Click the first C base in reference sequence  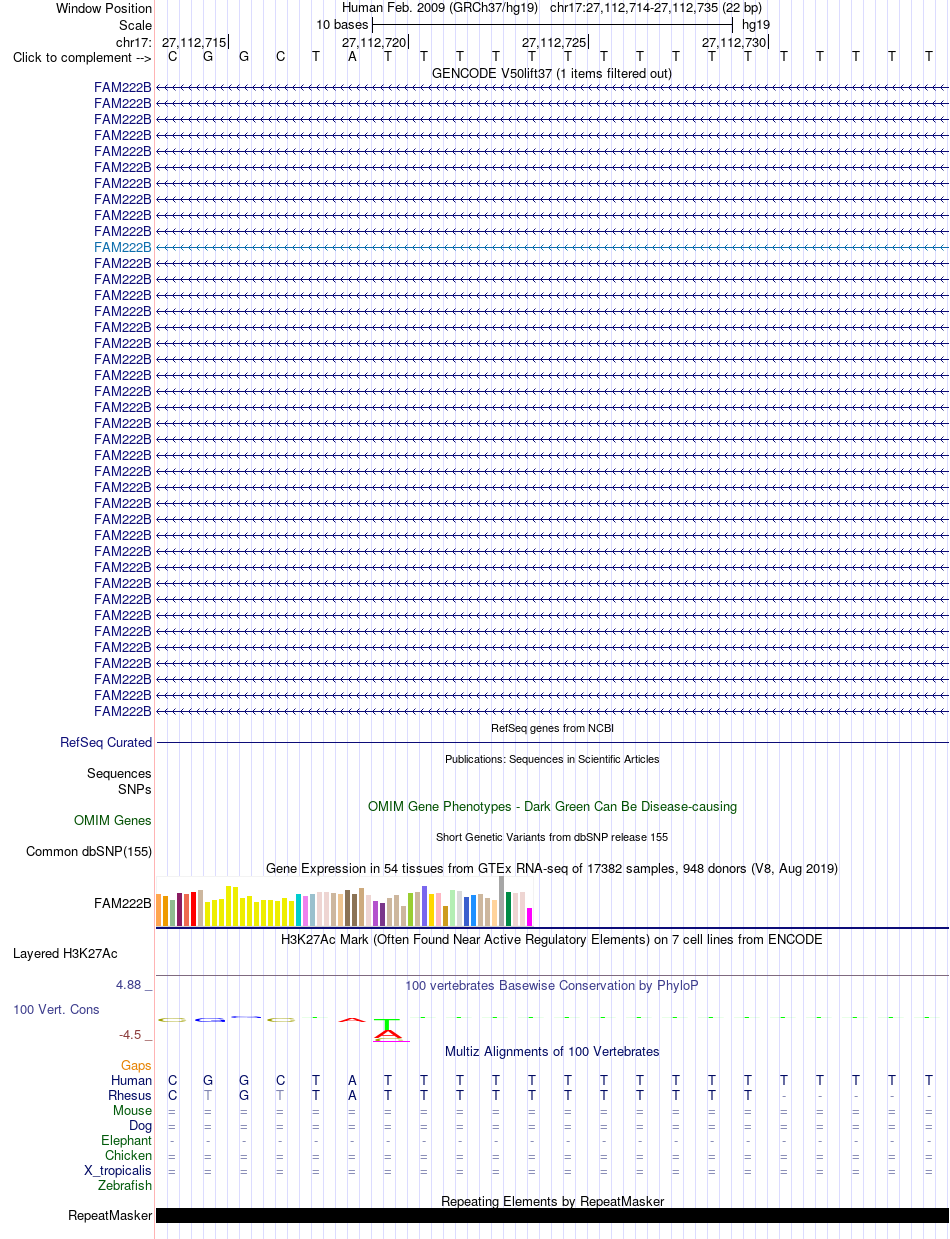172,56
